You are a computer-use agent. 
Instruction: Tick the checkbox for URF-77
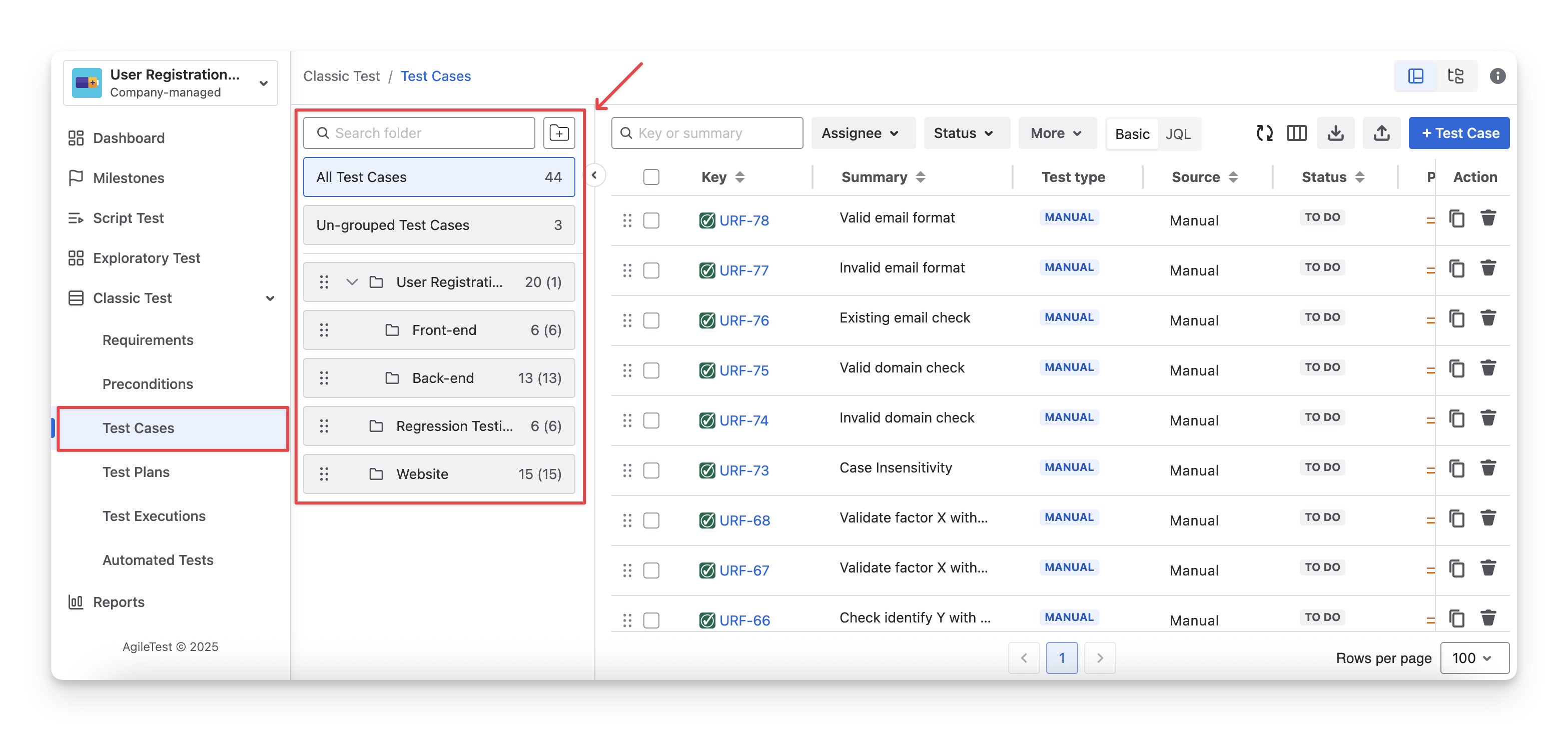click(651, 270)
